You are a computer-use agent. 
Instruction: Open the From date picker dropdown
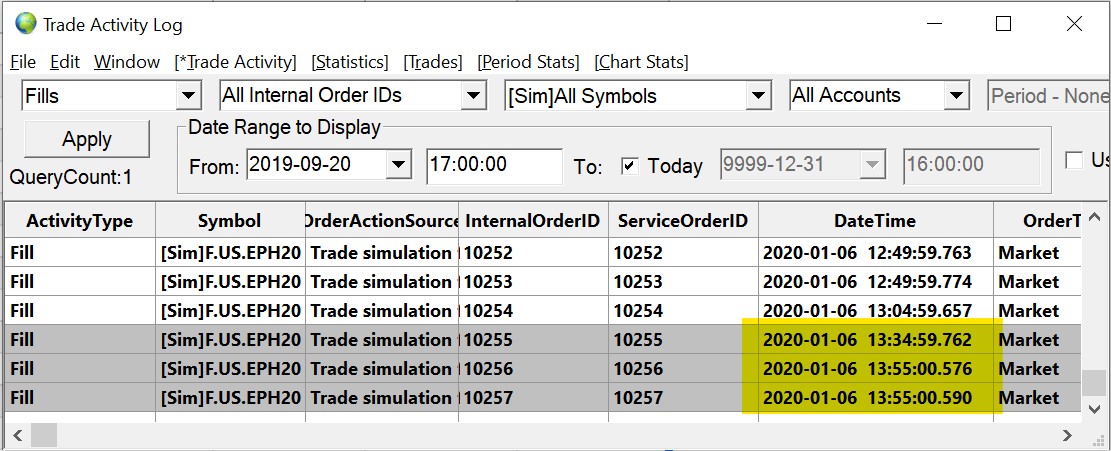tap(399, 165)
